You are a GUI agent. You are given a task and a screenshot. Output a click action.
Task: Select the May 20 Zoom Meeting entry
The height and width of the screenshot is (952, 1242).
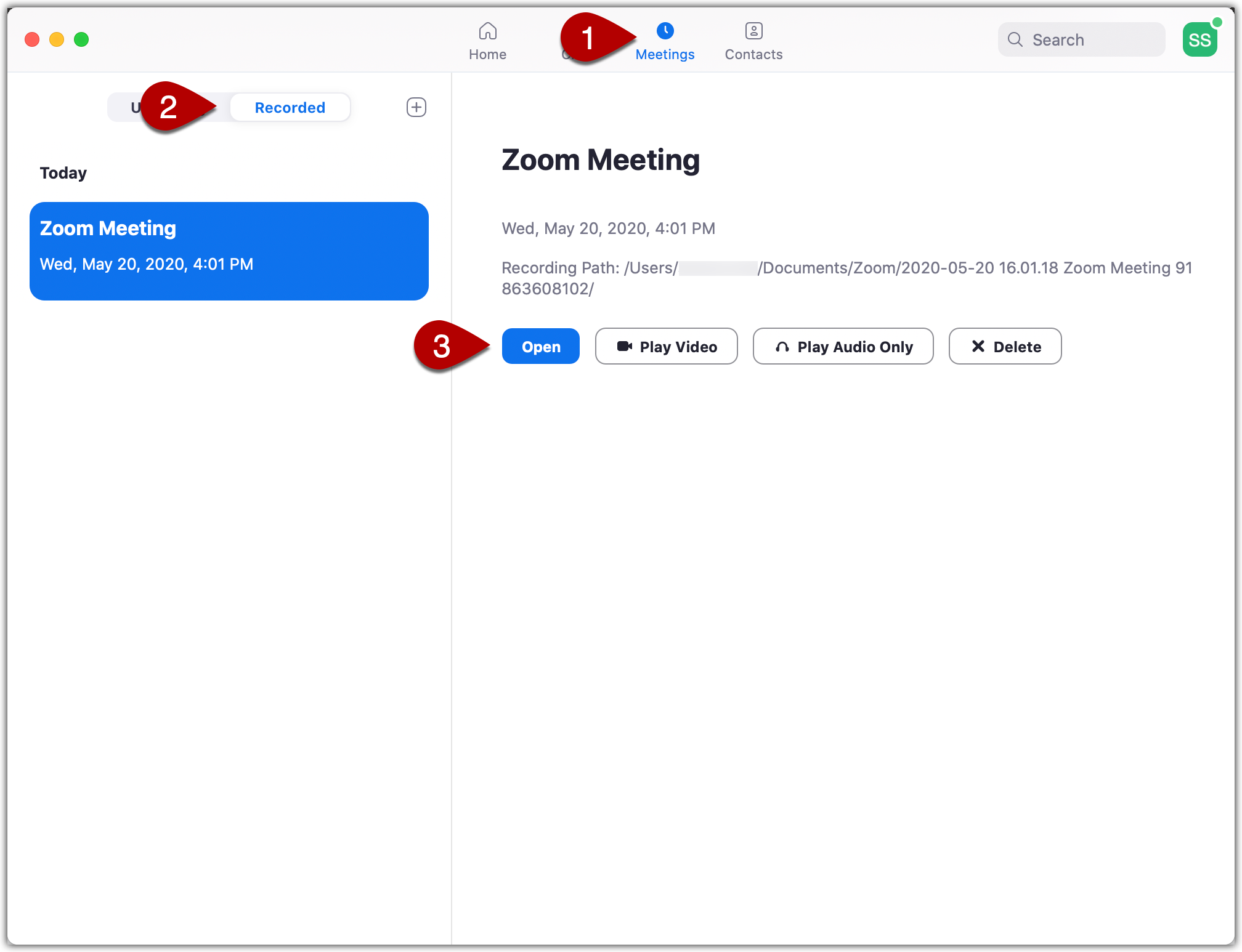(x=229, y=249)
